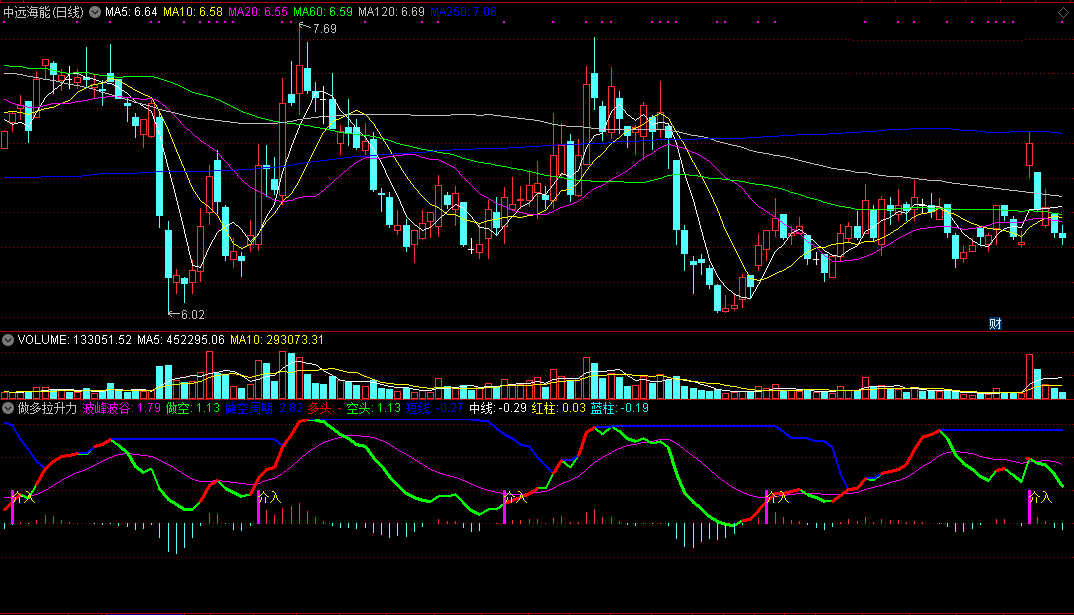Click the 蓝柱: -0.19 value
Image resolution: width=1074 pixels, height=615 pixels.
[620, 408]
